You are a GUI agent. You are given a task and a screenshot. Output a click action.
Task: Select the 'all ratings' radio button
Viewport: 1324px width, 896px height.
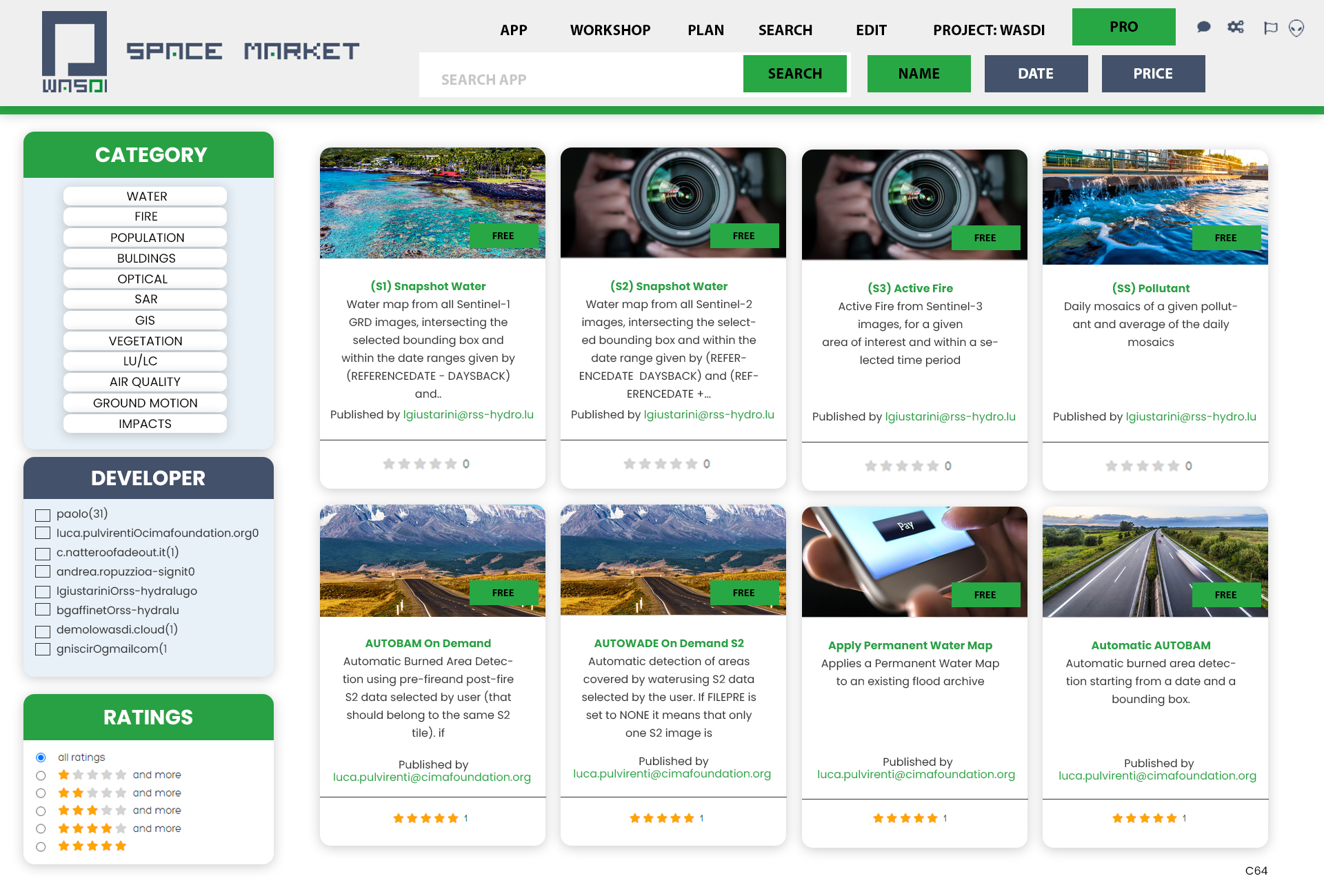pos(40,757)
